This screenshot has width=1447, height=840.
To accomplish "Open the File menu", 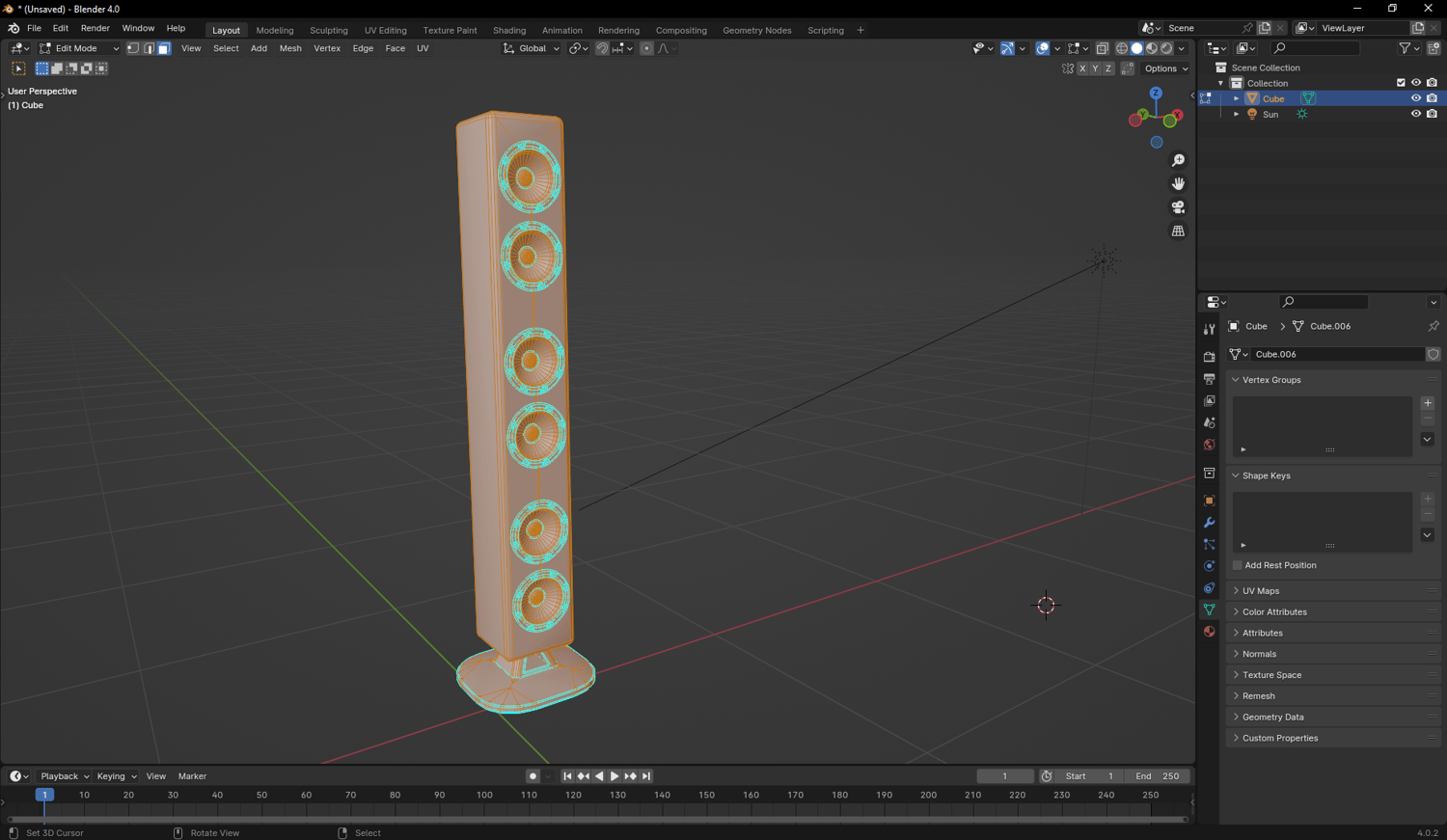I will pos(34,29).
